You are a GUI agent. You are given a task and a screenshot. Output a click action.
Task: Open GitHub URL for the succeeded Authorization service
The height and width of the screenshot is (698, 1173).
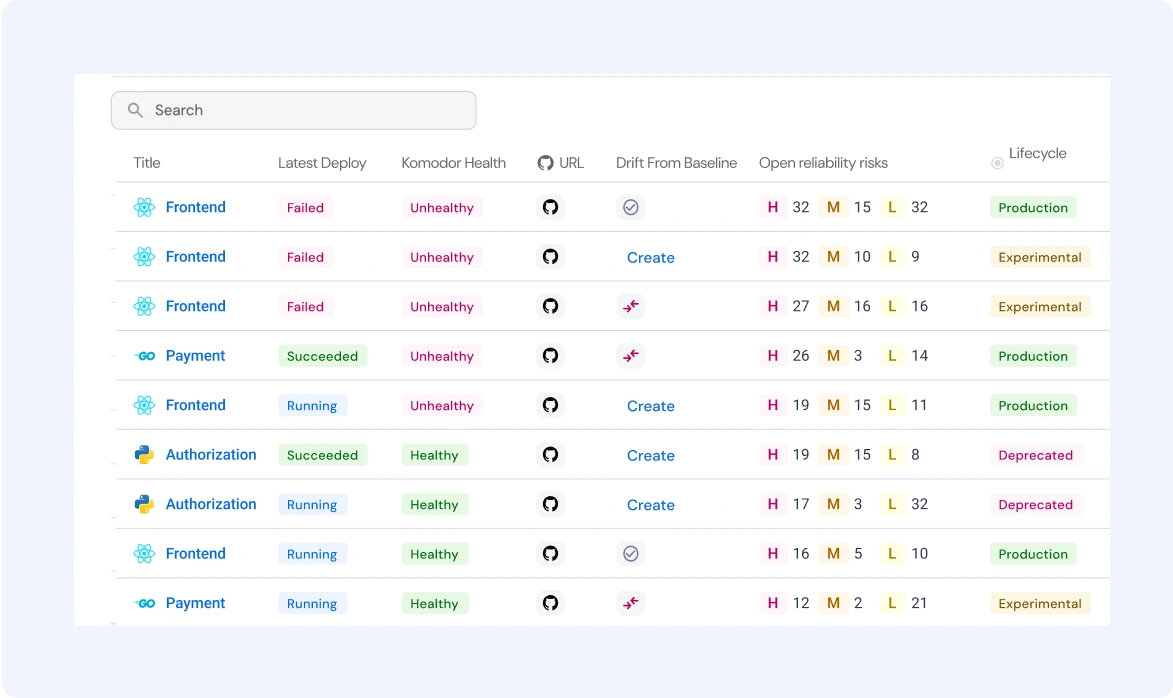point(550,455)
